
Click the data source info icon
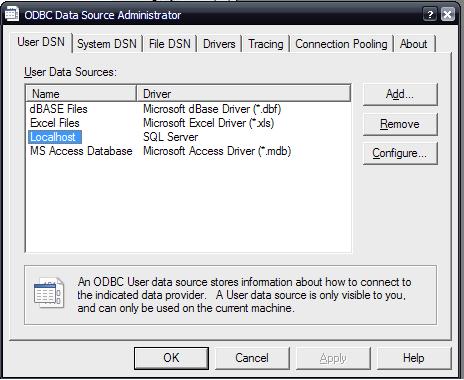[x=49, y=293]
